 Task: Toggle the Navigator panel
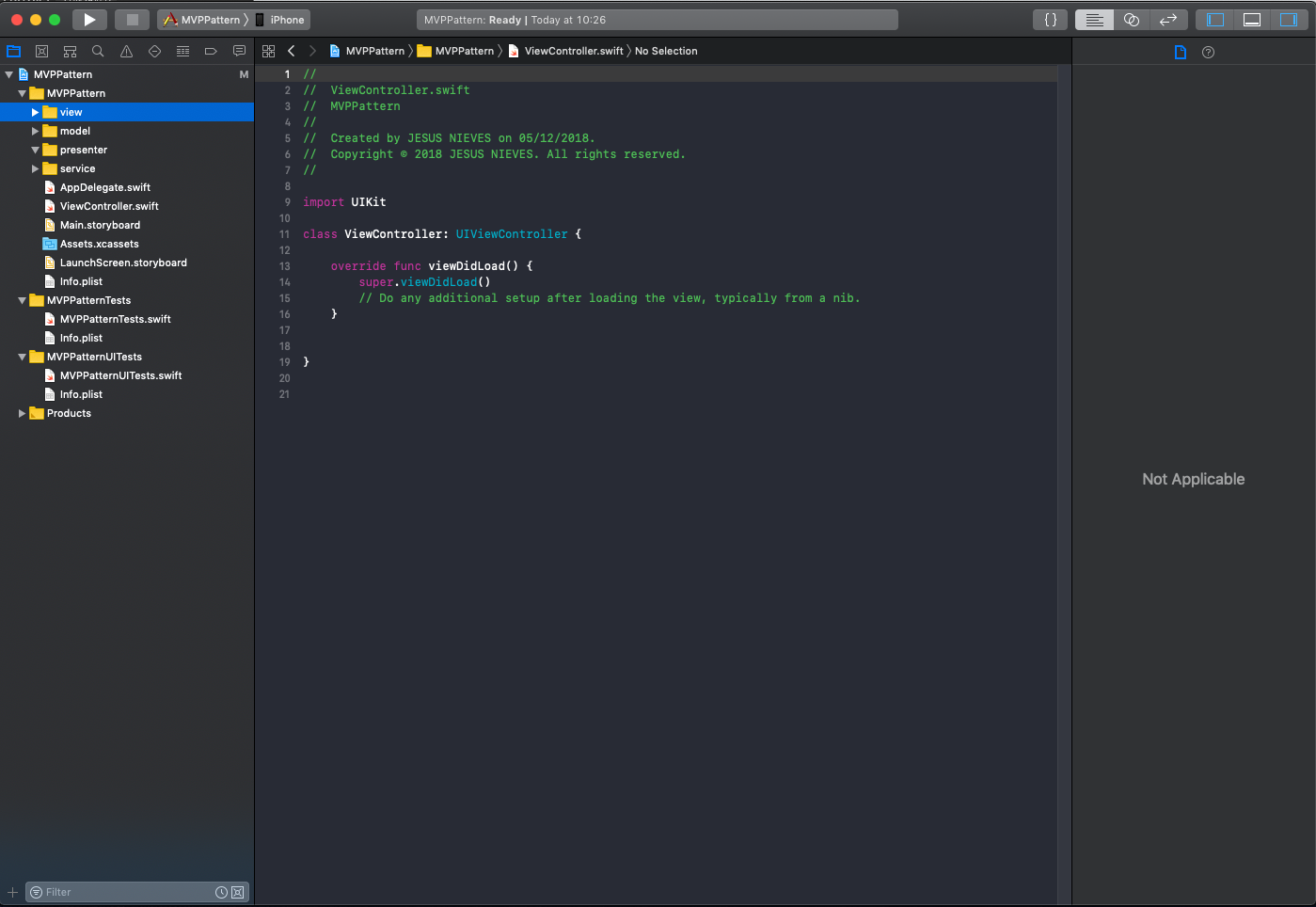pyautogui.click(x=1215, y=20)
